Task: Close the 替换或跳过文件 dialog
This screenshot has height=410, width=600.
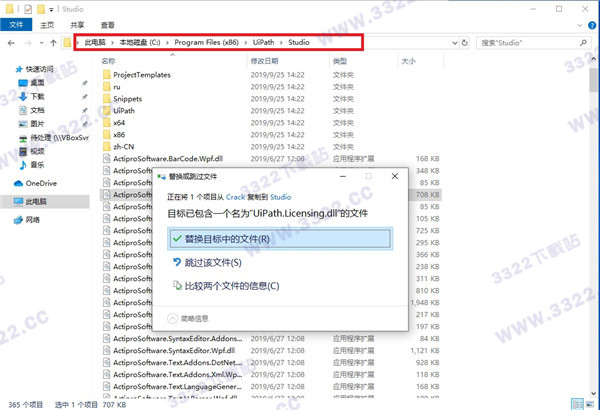Action: point(395,176)
